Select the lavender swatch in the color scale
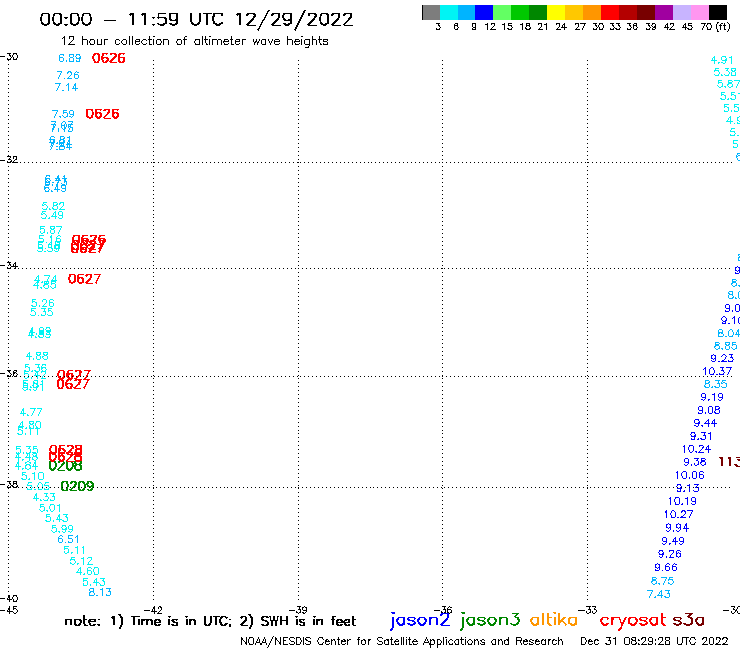Viewport: 740px width, 650px height. coord(681,12)
